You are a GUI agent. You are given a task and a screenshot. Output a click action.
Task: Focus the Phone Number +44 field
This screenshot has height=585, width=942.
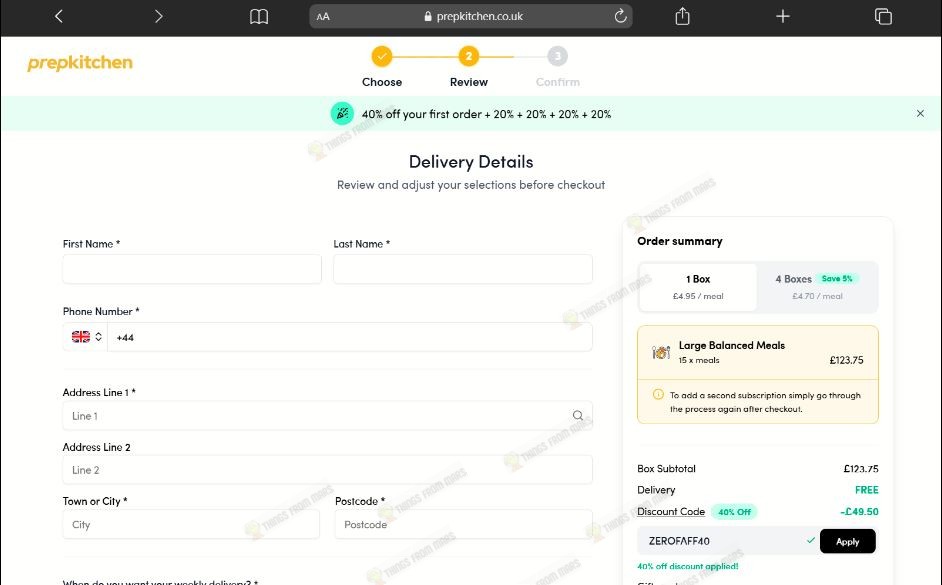[x=350, y=337]
